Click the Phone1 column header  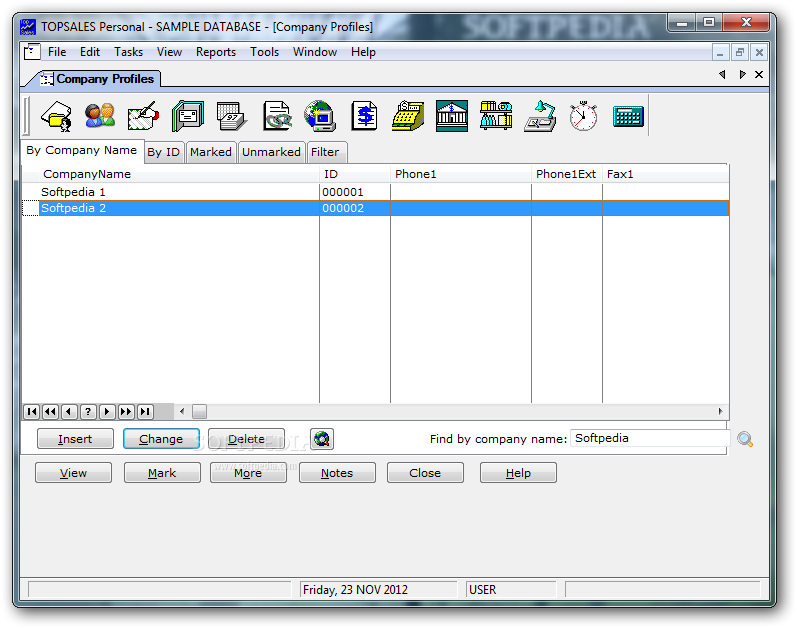pos(461,174)
